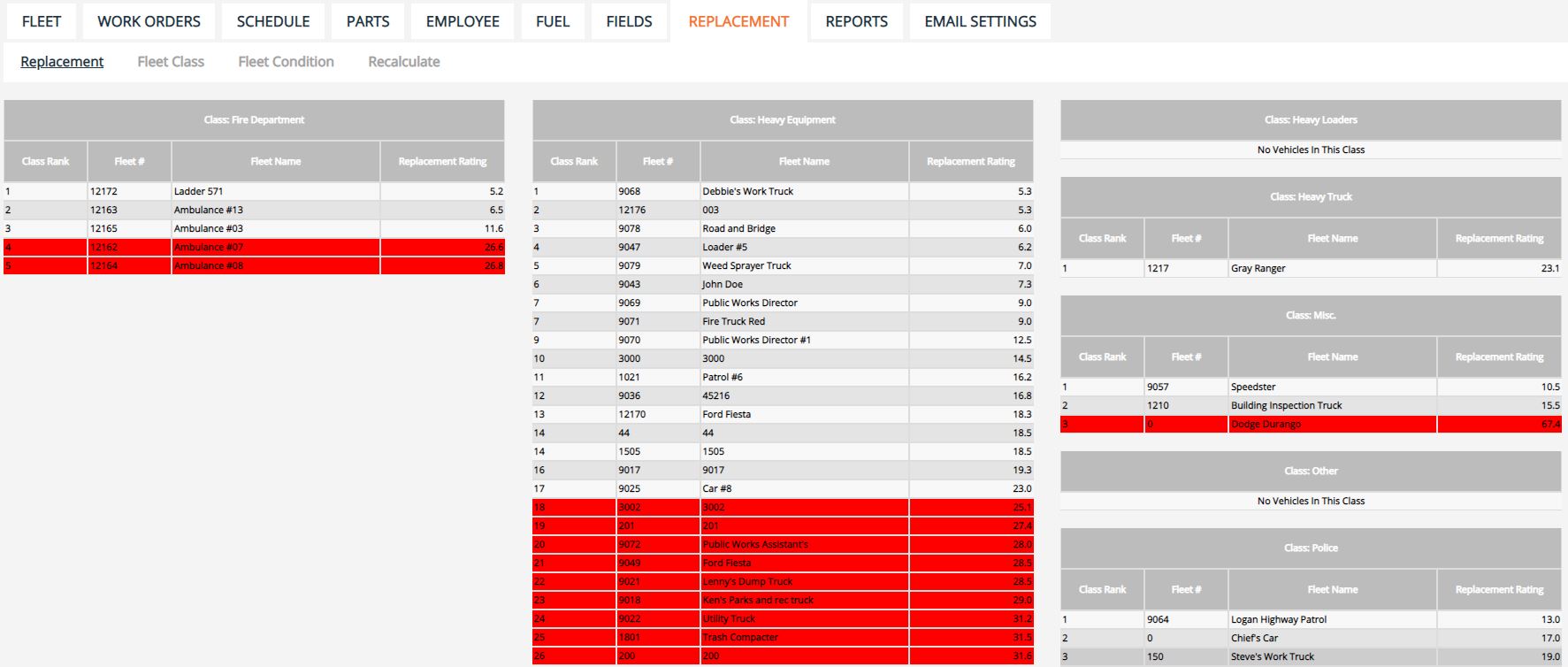Select the REPLACEMENT tab

coord(738,21)
